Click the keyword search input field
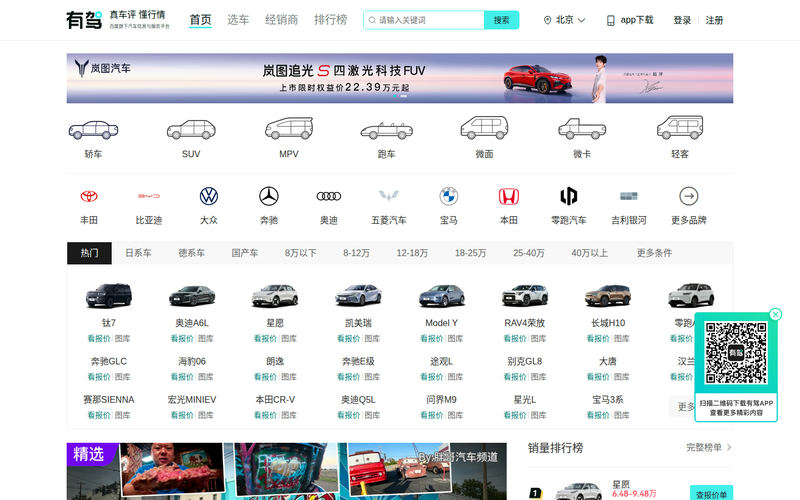 coord(424,20)
